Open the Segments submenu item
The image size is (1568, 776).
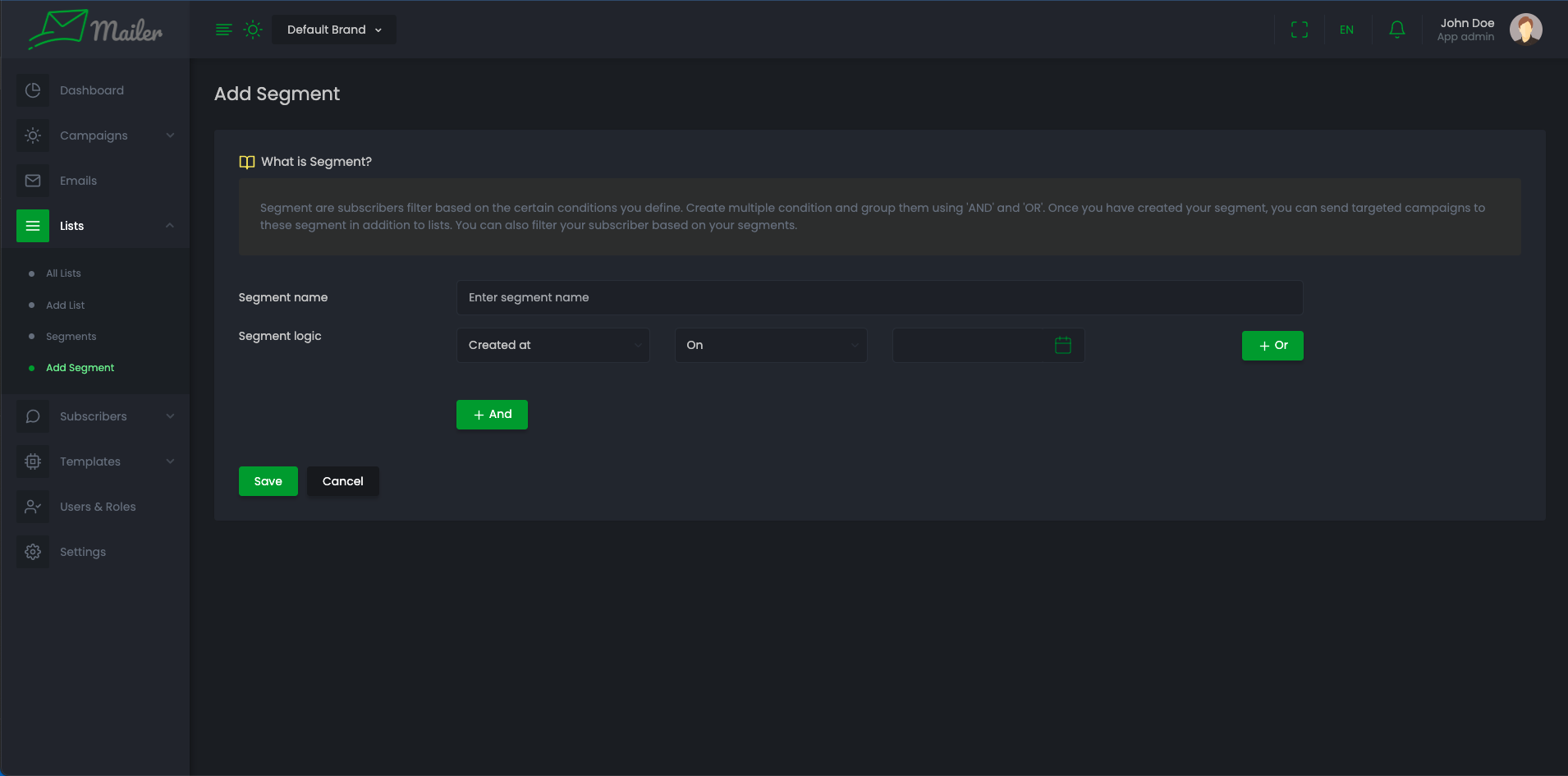[x=71, y=337]
